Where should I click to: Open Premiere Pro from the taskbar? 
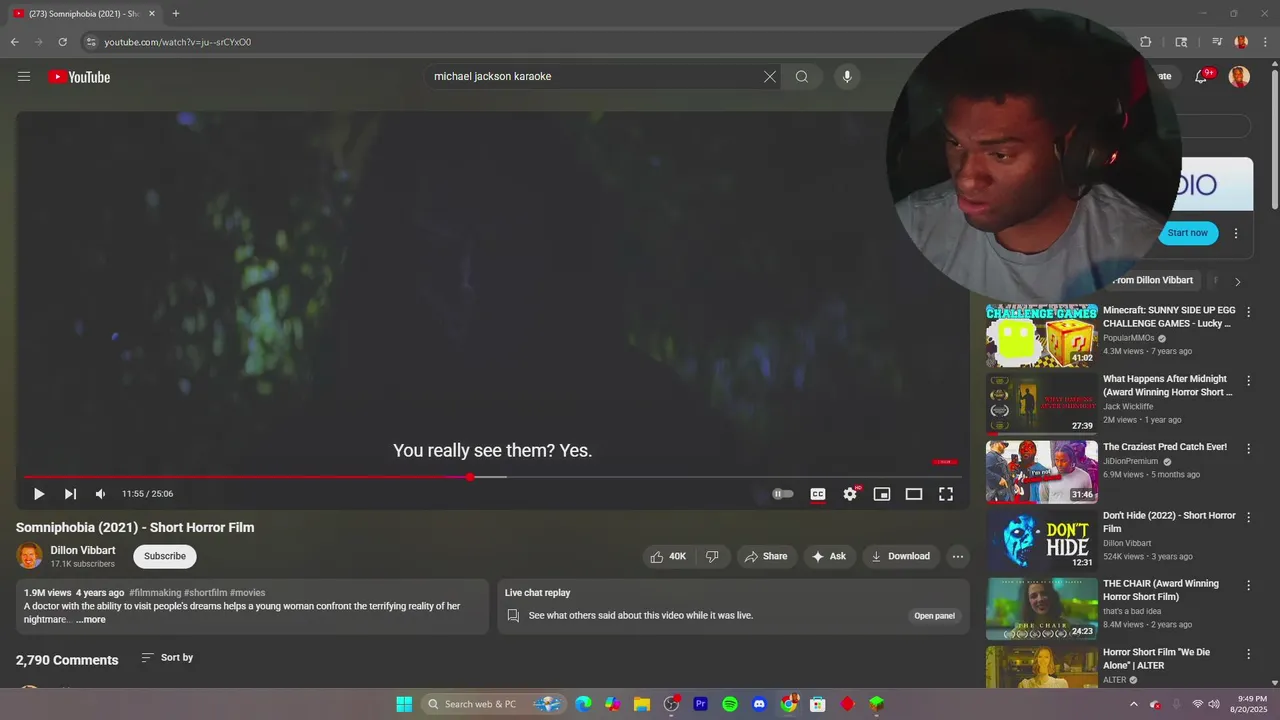click(x=700, y=704)
